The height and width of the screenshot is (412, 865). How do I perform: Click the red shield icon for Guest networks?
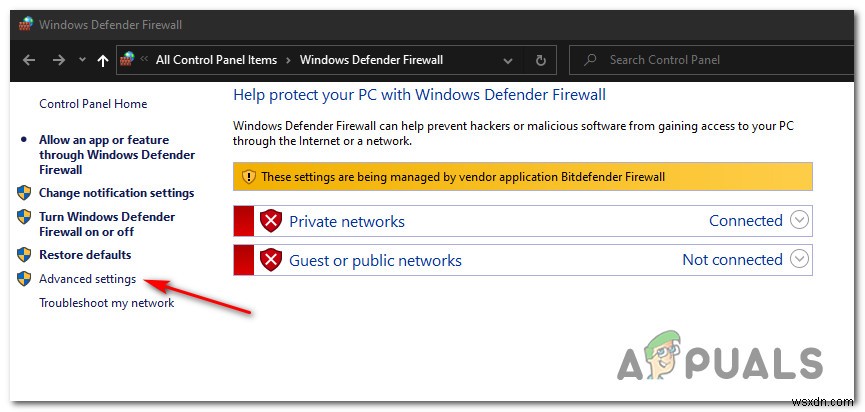pyautogui.click(x=270, y=260)
